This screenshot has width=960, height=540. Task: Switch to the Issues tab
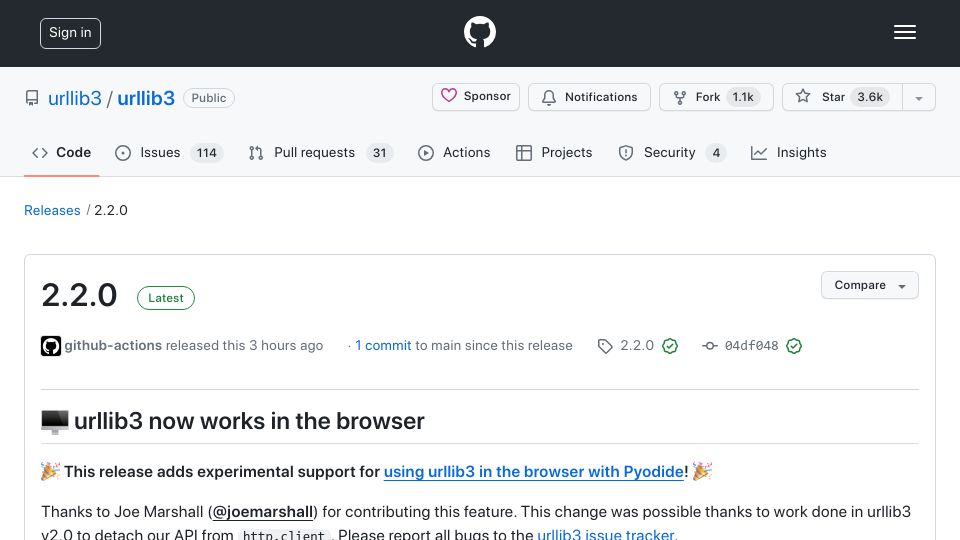pos(168,152)
